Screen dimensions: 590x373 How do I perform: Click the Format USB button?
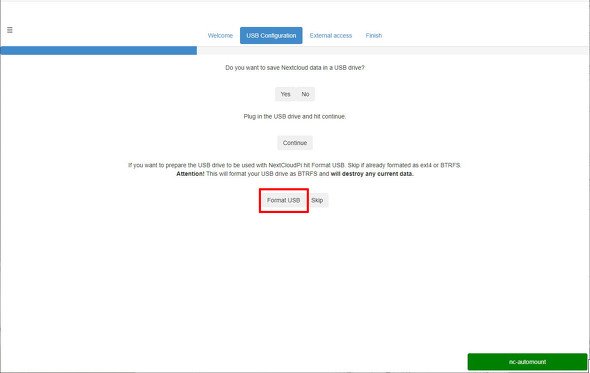[x=284, y=200]
